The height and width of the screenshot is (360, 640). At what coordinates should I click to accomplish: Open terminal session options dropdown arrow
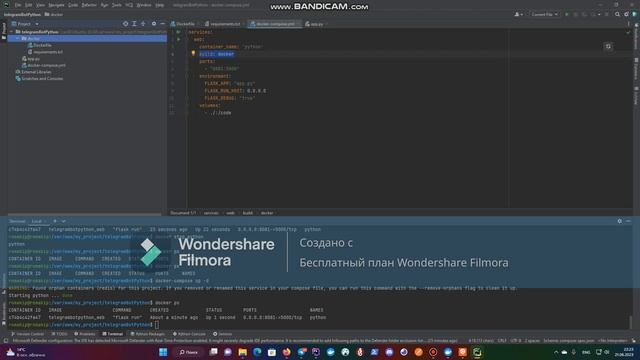click(64, 221)
